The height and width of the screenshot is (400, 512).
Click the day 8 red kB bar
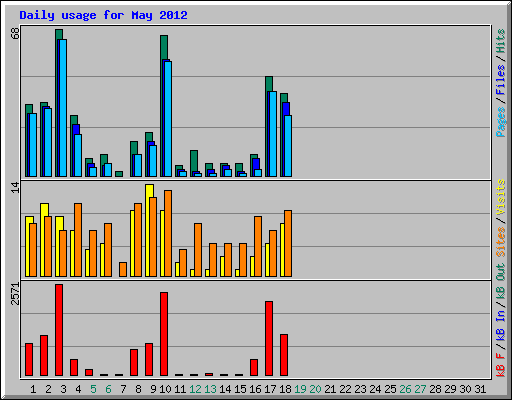(x=134, y=362)
